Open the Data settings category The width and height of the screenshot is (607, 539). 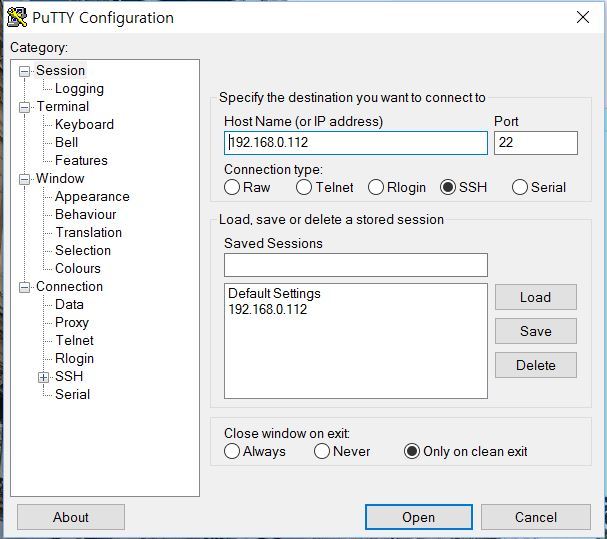69,304
